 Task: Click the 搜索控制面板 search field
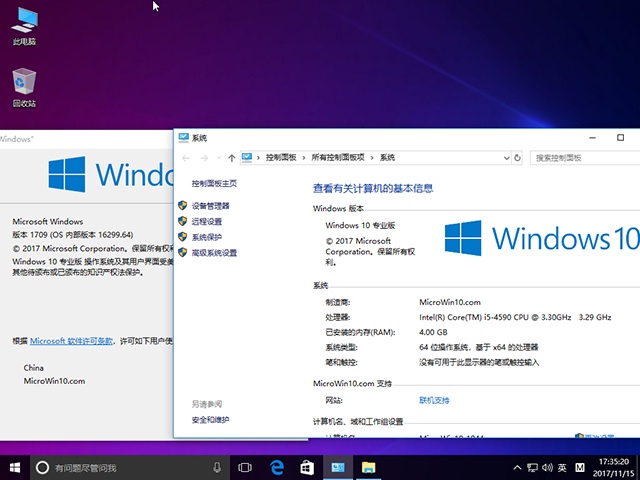pos(584,158)
